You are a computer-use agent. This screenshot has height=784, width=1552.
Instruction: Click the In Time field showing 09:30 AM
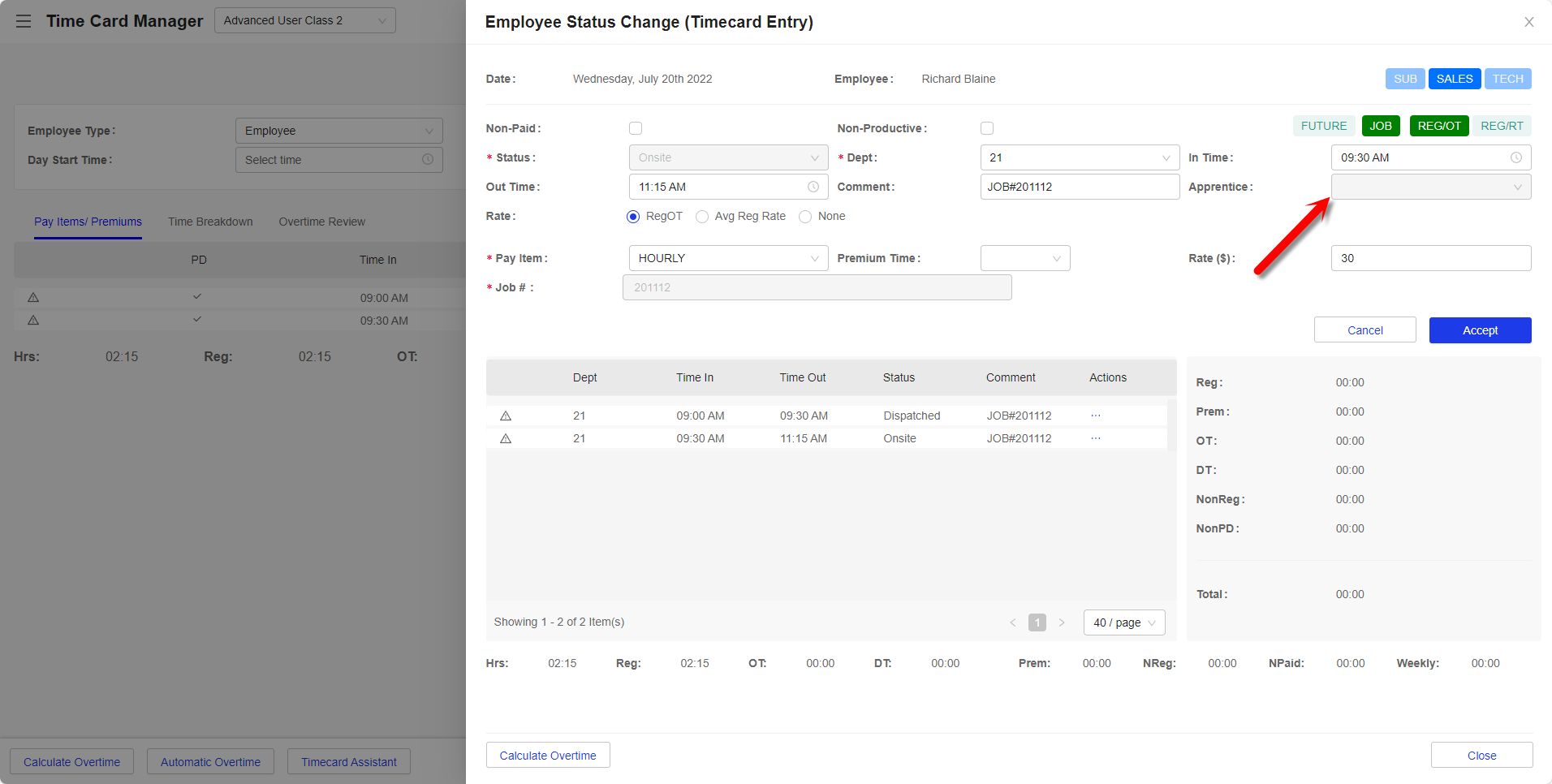[x=1431, y=157]
